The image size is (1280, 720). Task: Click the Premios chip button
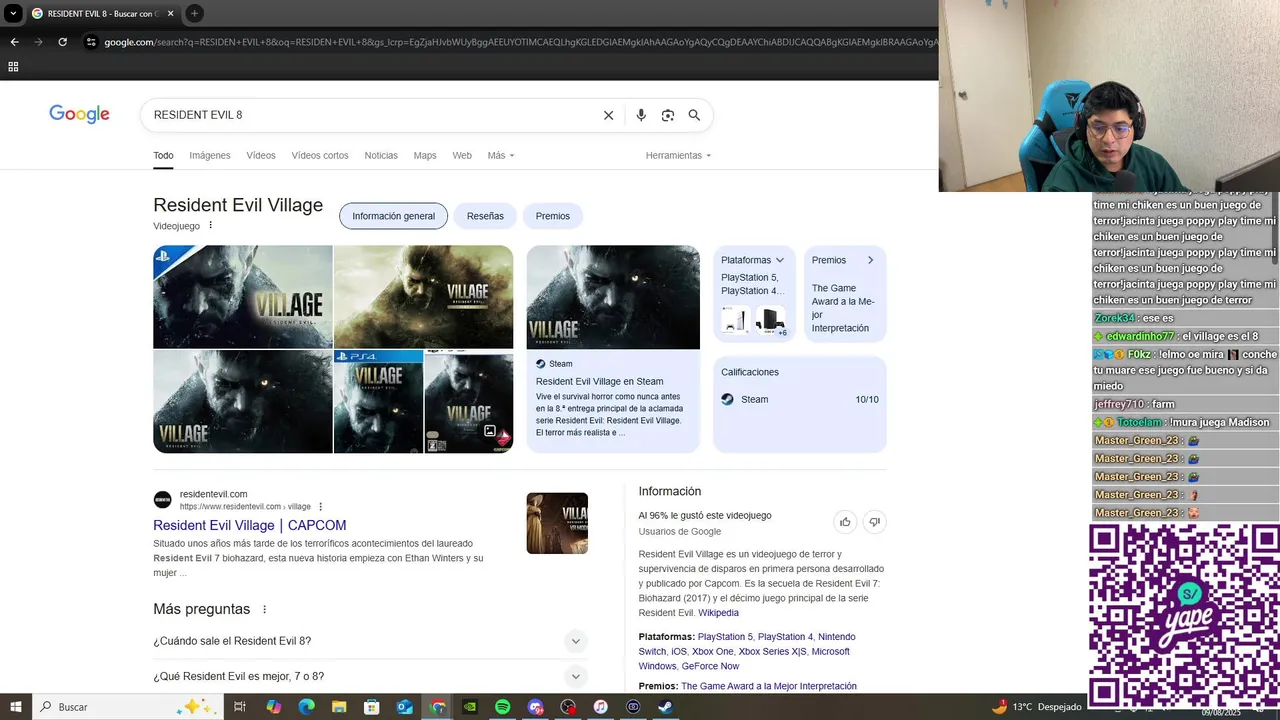click(553, 216)
